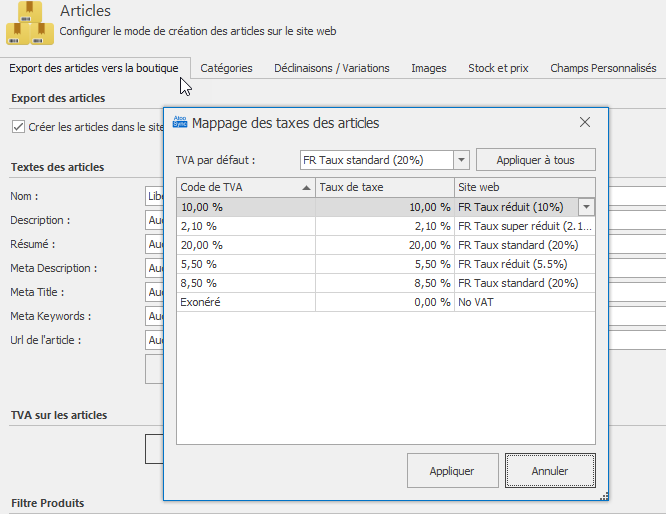Image resolution: width=666 pixels, height=514 pixels.
Task: Click FR Taux super réduit site web cell
Action: pos(525,226)
